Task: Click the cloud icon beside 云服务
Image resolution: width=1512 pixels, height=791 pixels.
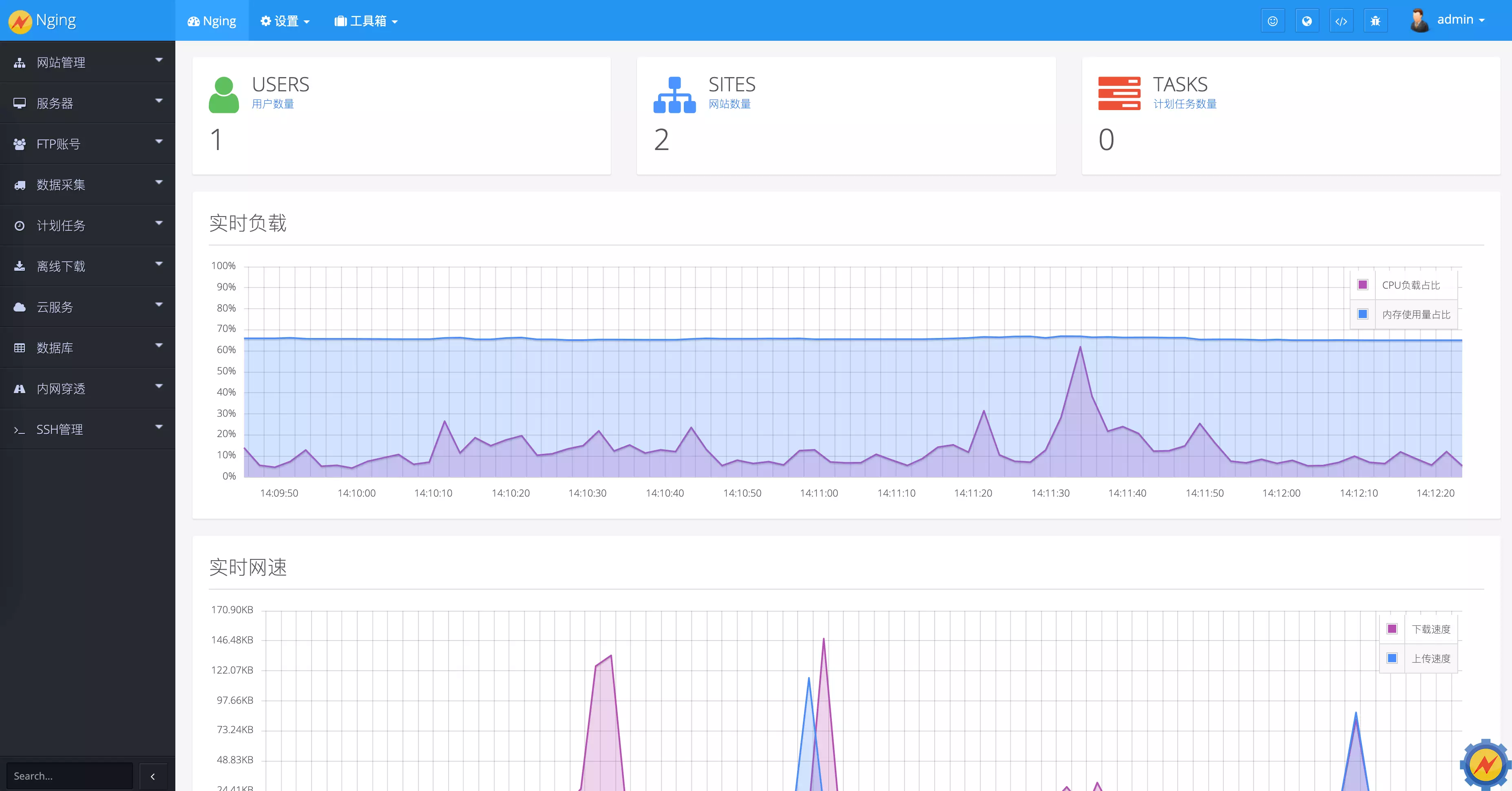Action: pos(20,307)
